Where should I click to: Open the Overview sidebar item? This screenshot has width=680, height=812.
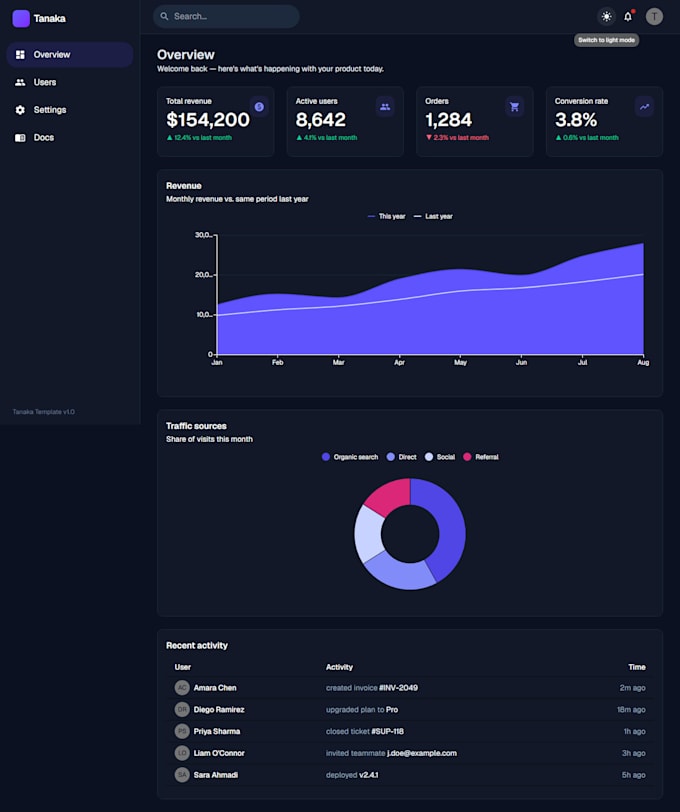tap(69, 55)
